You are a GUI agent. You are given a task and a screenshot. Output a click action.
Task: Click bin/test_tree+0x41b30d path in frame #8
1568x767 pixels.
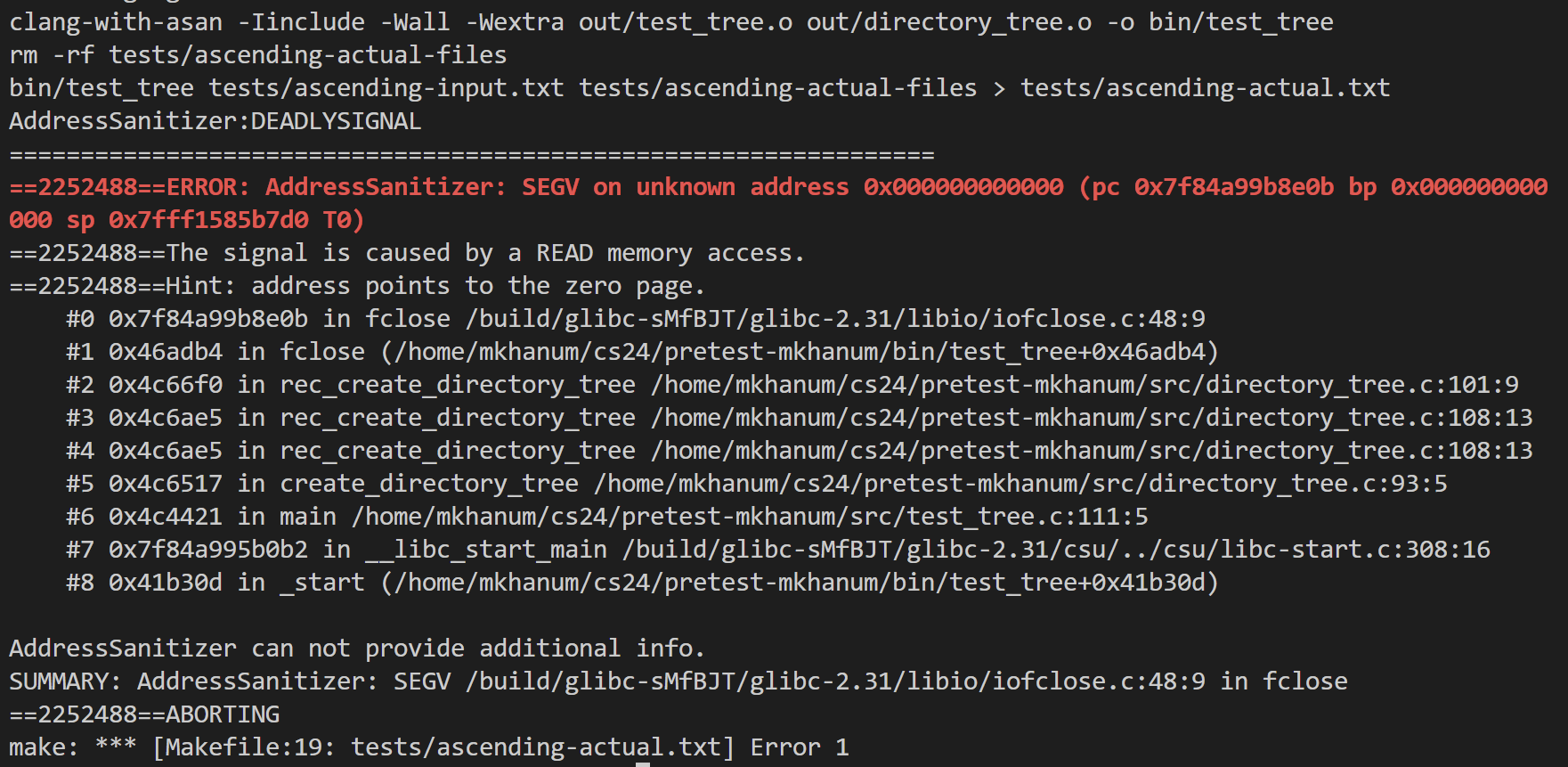[x=800, y=583]
